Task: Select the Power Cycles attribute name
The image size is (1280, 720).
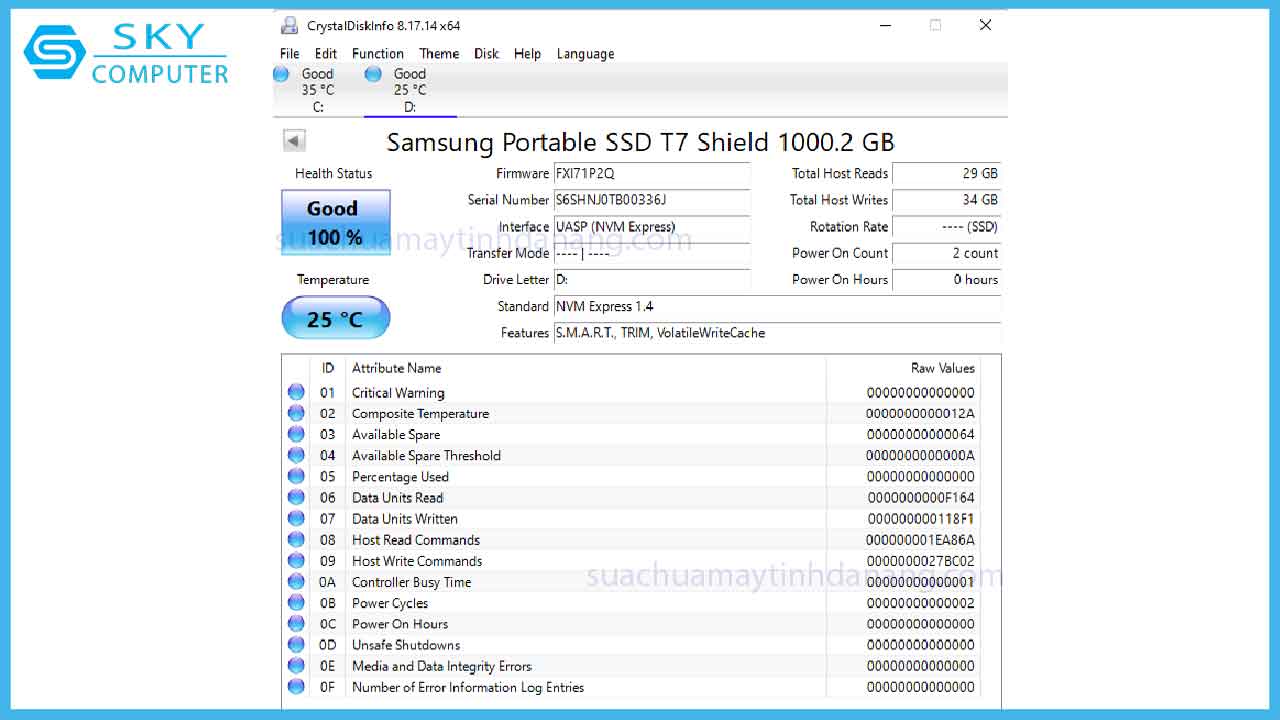Action: pos(390,603)
